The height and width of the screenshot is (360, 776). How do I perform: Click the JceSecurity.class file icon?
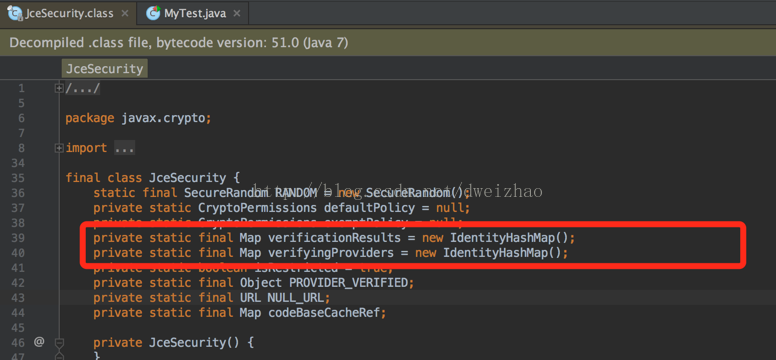[15, 13]
